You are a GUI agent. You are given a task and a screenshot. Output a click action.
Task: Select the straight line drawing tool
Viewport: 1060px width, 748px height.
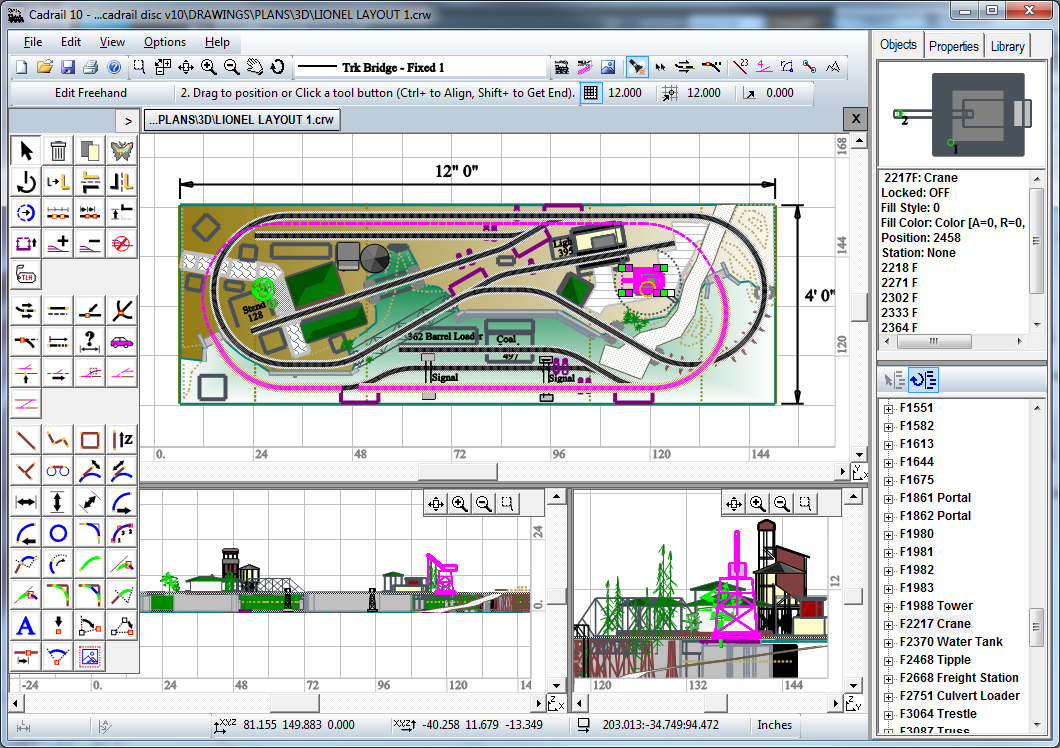point(26,440)
